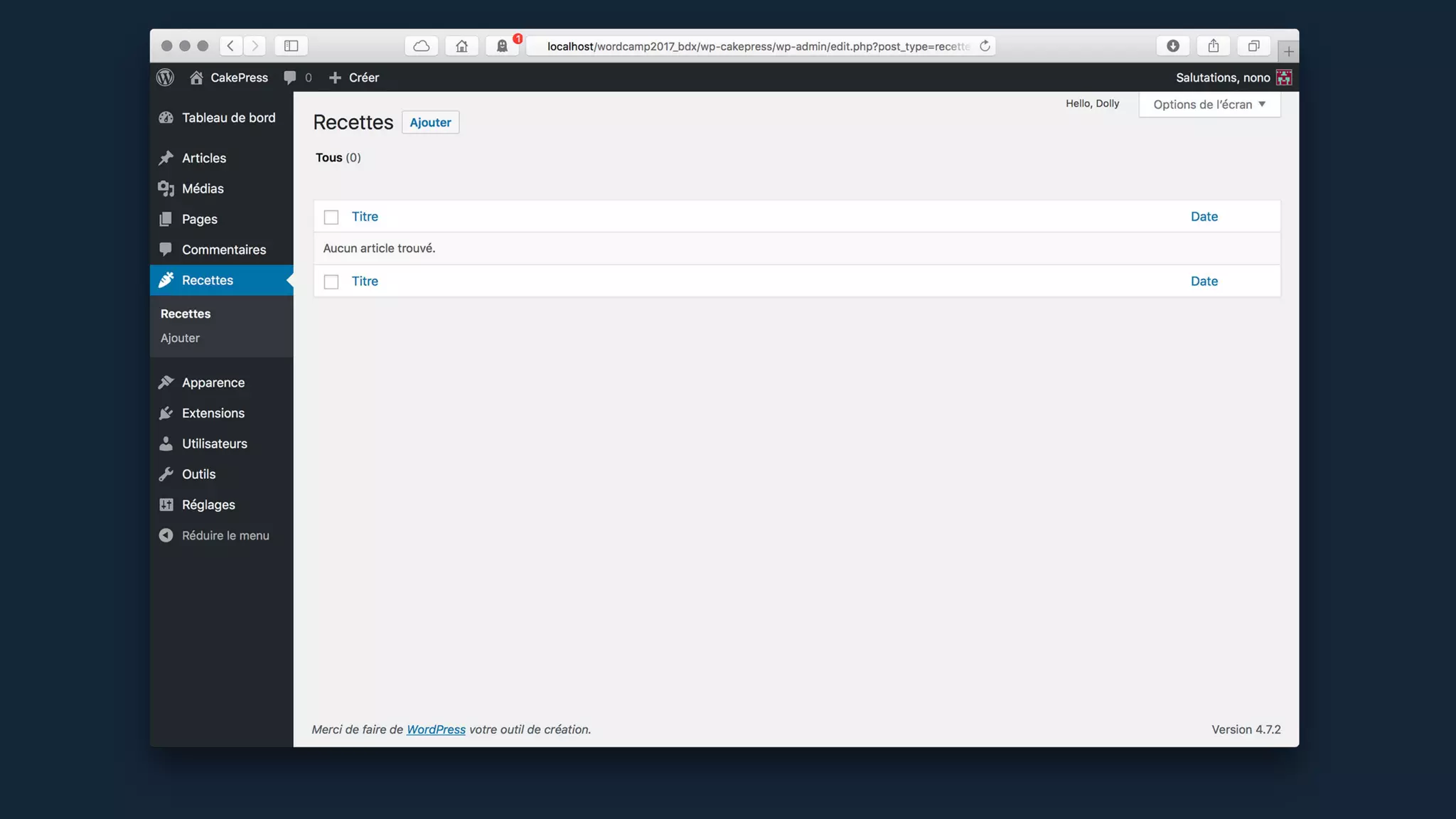This screenshot has height=819, width=1456.
Task: Click the Réglages settings icon
Action: pos(166,505)
